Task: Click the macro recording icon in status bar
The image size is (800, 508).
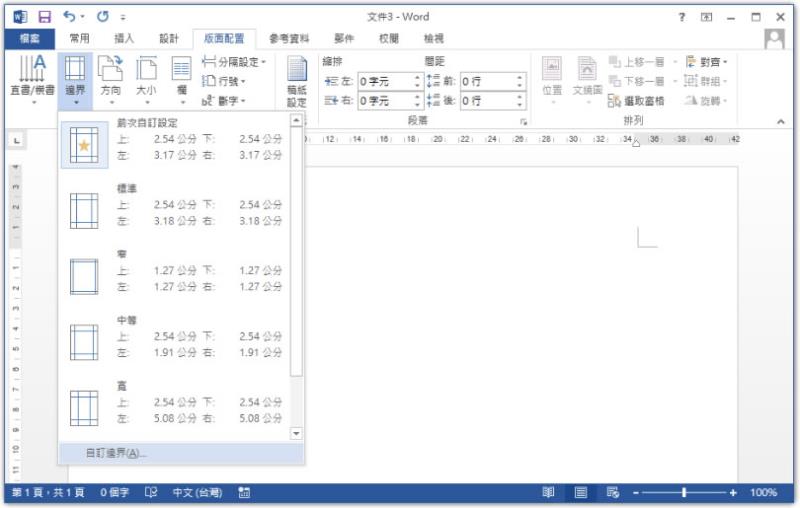Action: pyautogui.click(x=244, y=493)
